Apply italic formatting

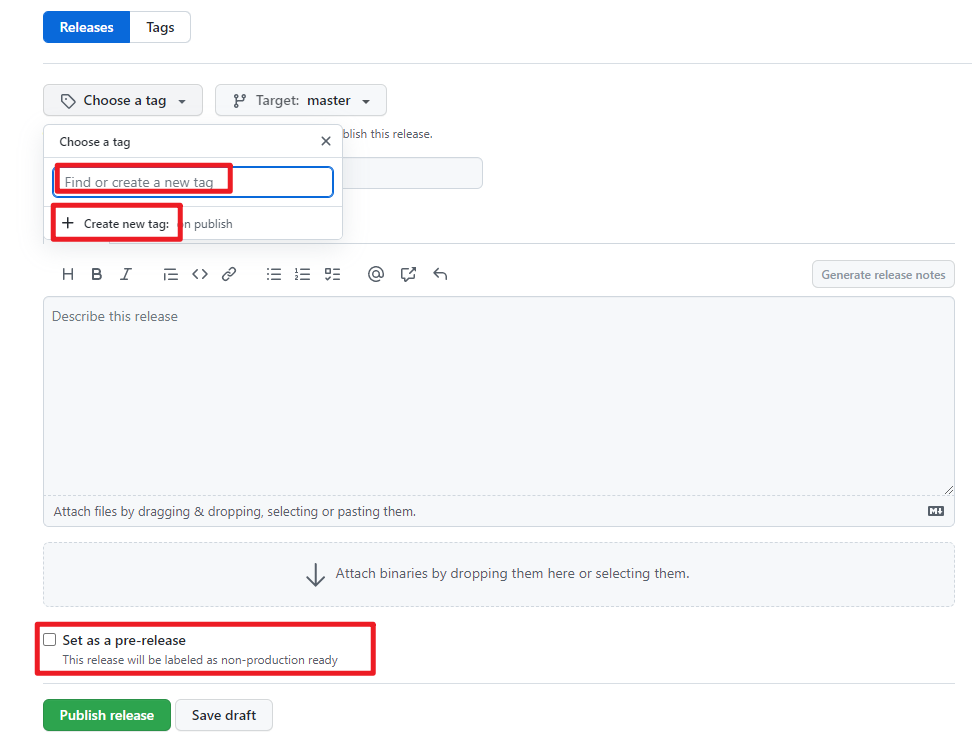[126, 274]
